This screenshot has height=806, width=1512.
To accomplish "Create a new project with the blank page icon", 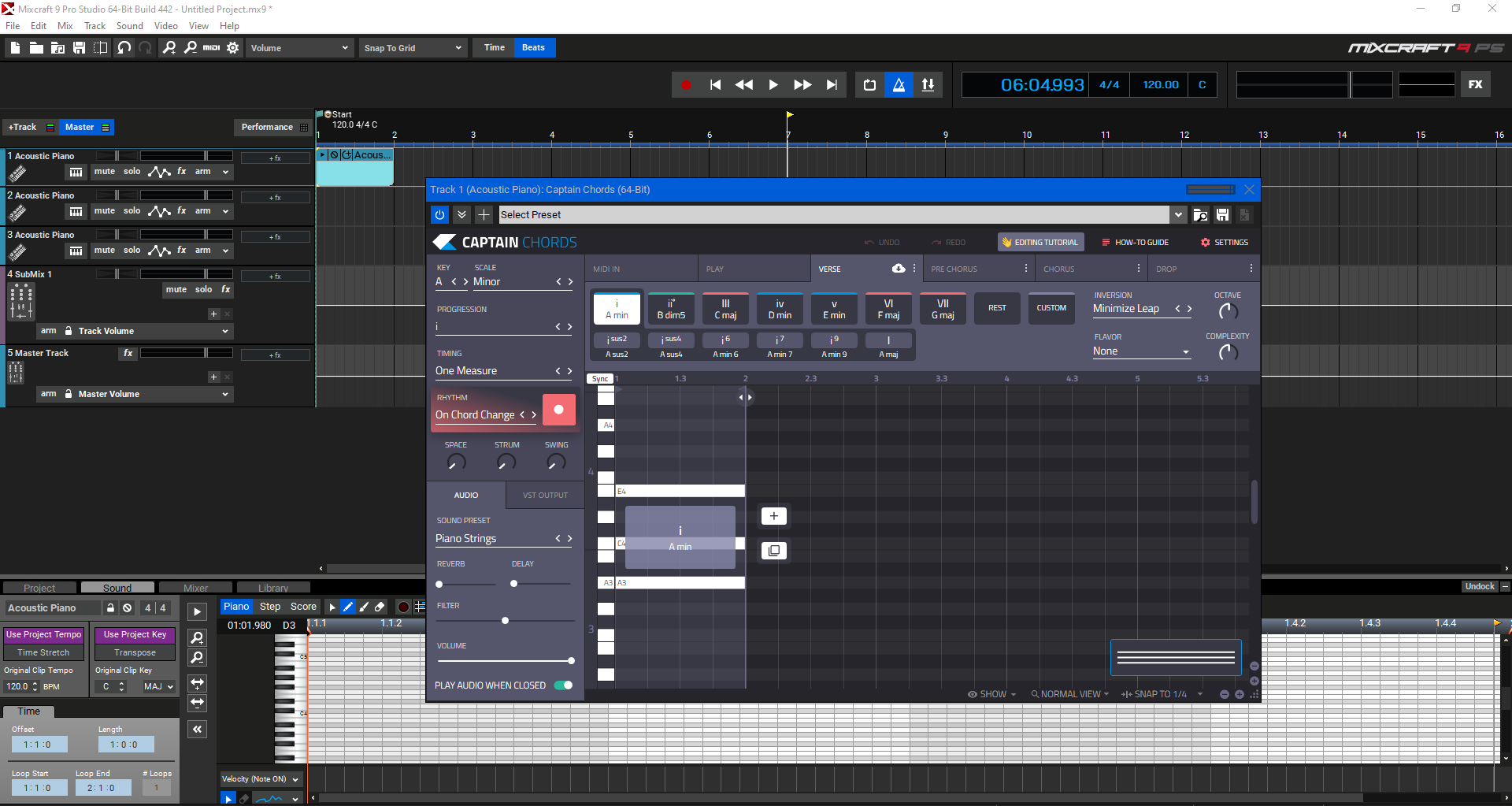I will [x=15, y=48].
